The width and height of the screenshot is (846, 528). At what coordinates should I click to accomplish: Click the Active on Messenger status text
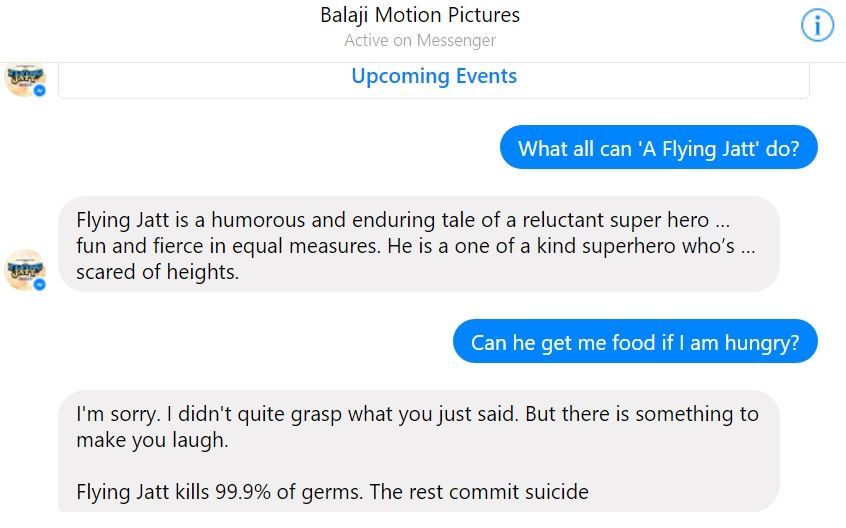click(420, 40)
